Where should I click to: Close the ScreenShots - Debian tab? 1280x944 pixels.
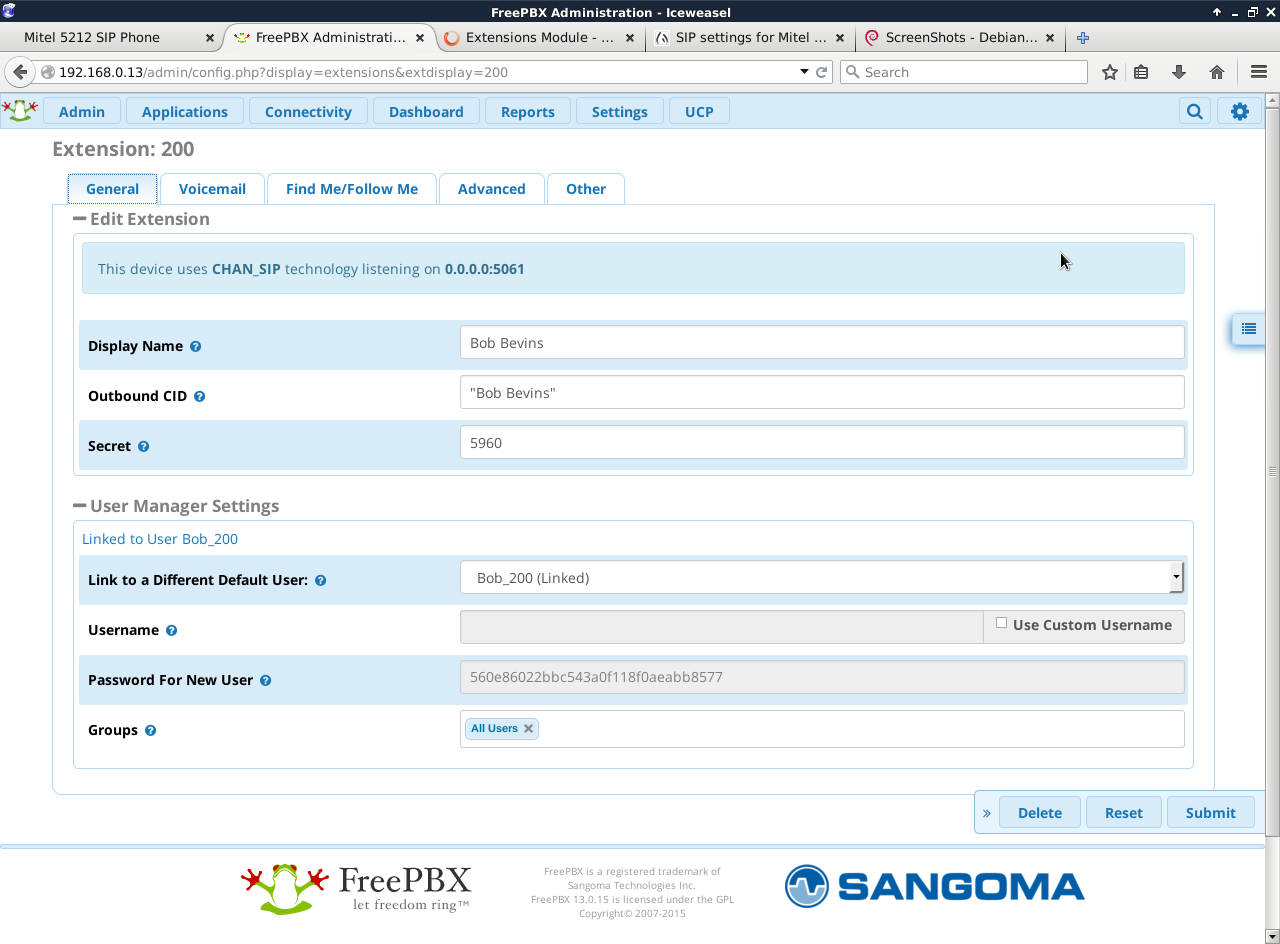pos(1050,38)
